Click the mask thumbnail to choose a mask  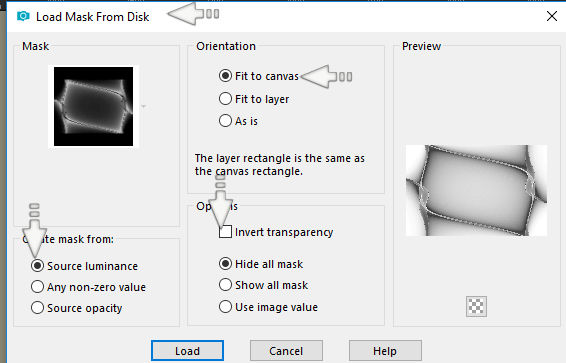[93, 106]
